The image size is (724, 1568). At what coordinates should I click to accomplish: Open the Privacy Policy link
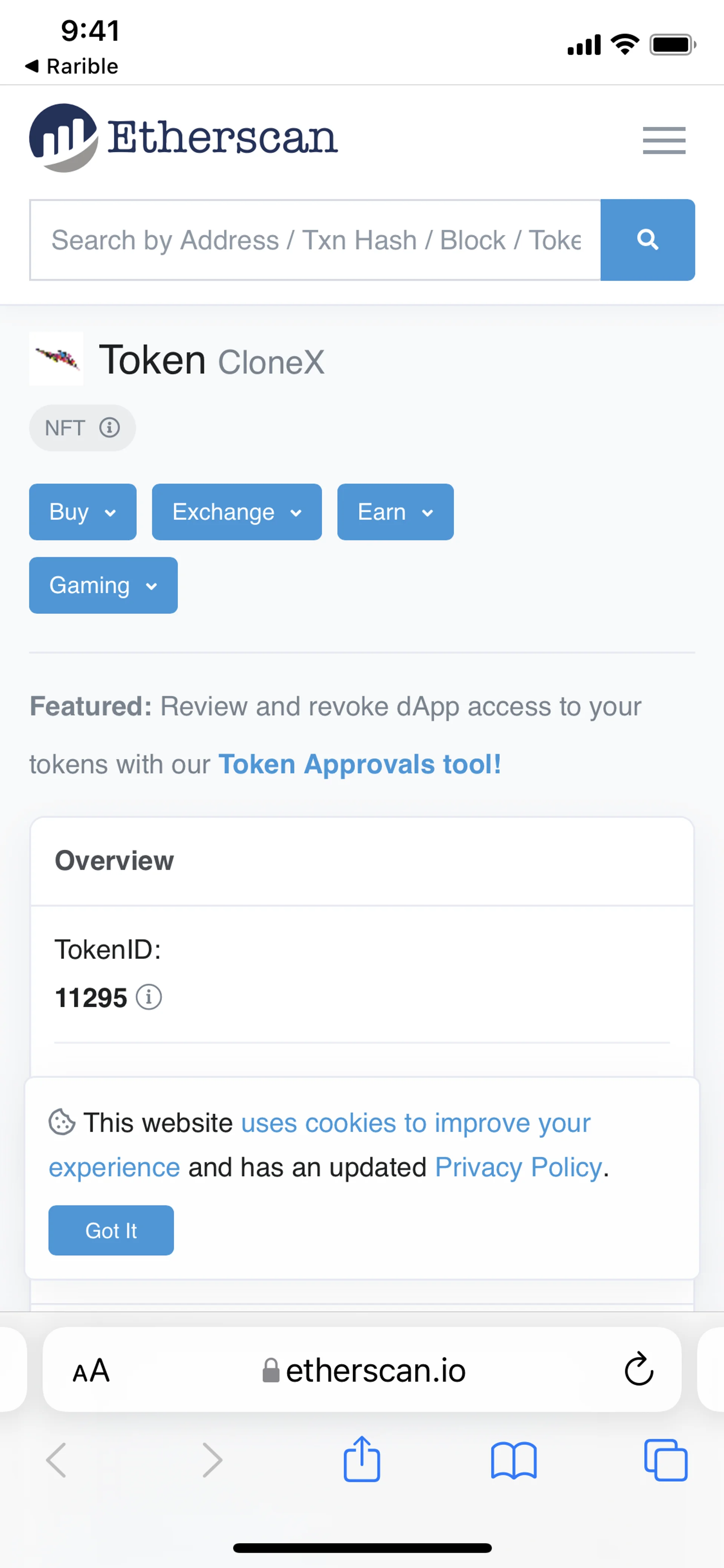[x=518, y=1167]
